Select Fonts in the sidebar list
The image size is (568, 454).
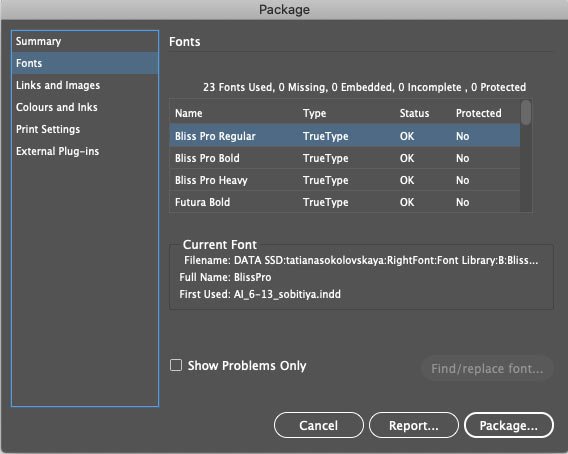tap(85, 63)
